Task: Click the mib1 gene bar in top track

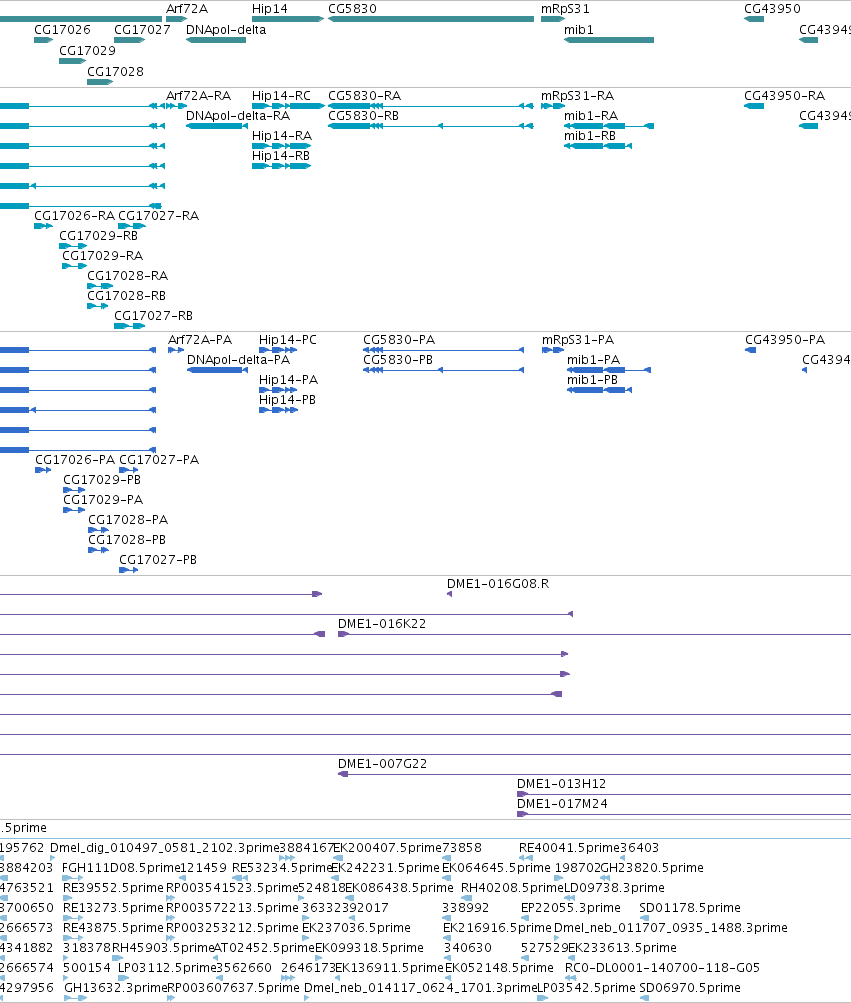Action: pos(609,40)
